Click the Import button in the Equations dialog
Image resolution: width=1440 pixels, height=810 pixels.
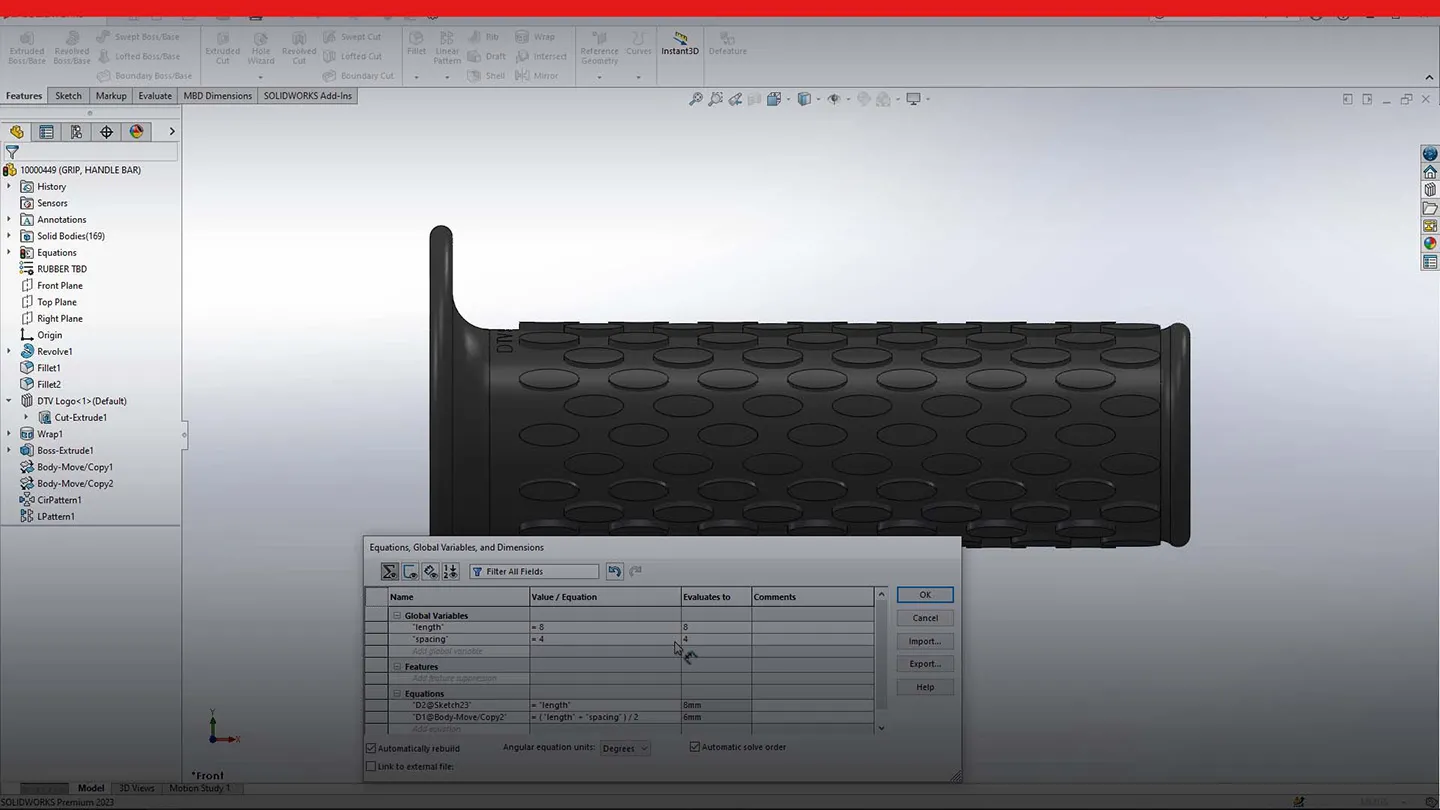click(x=924, y=640)
